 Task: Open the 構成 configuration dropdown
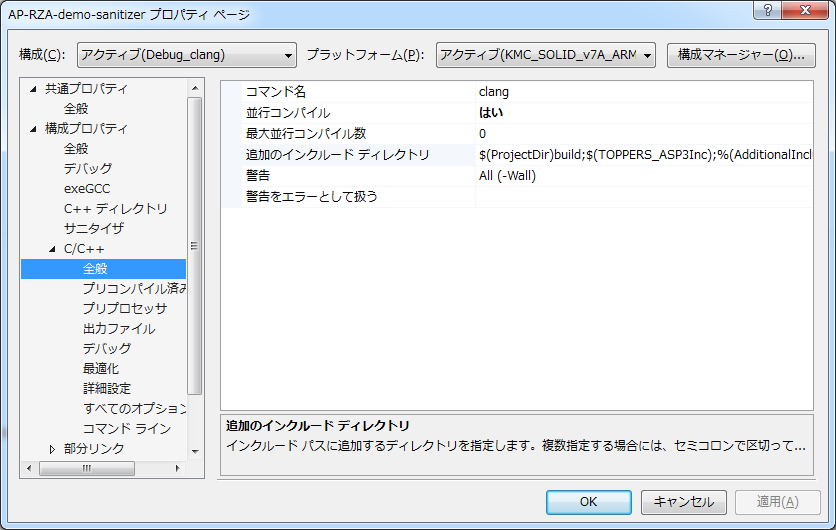point(186,54)
